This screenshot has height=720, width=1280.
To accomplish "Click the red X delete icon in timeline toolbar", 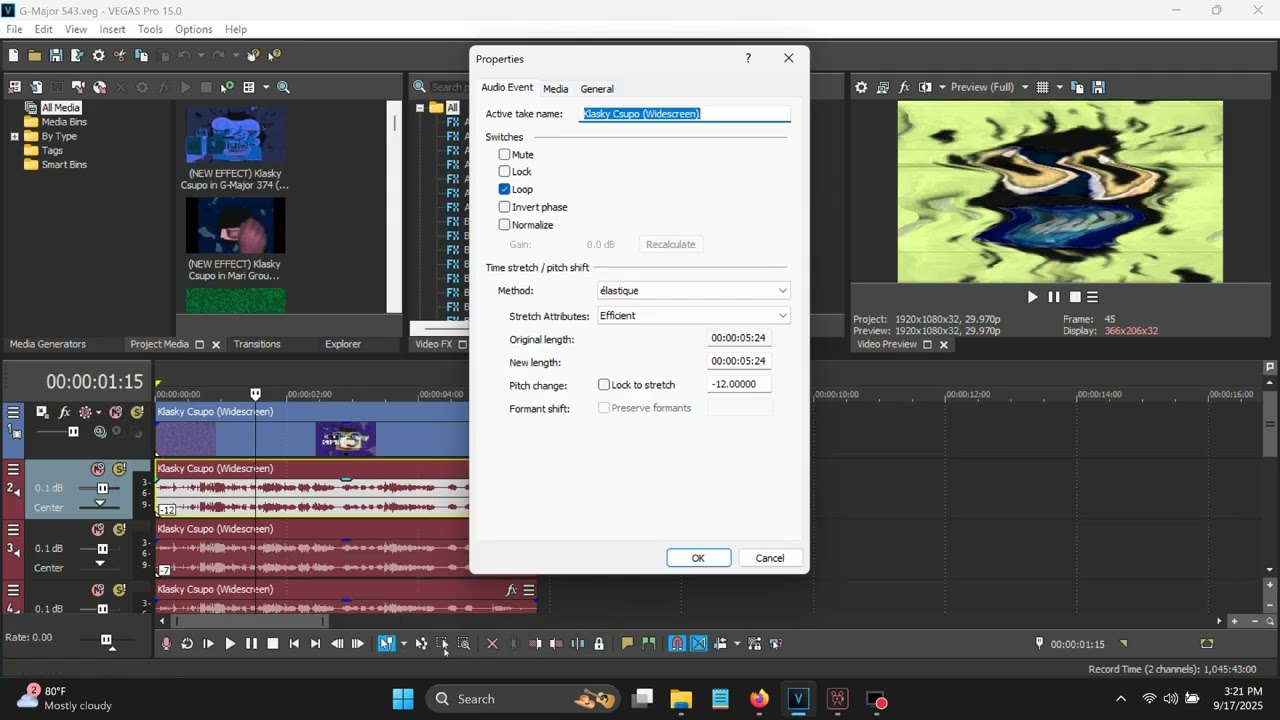I will click(x=492, y=644).
